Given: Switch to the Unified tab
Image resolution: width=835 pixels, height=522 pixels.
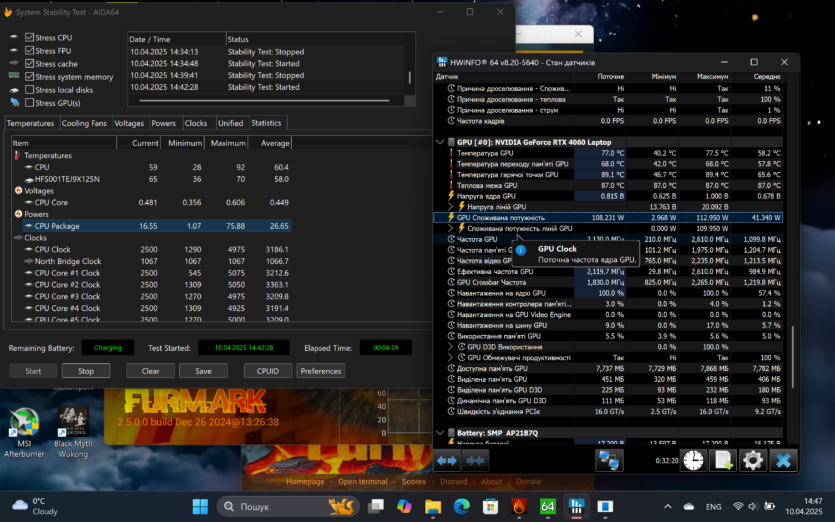Looking at the screenshot, I should click(230, 123).
